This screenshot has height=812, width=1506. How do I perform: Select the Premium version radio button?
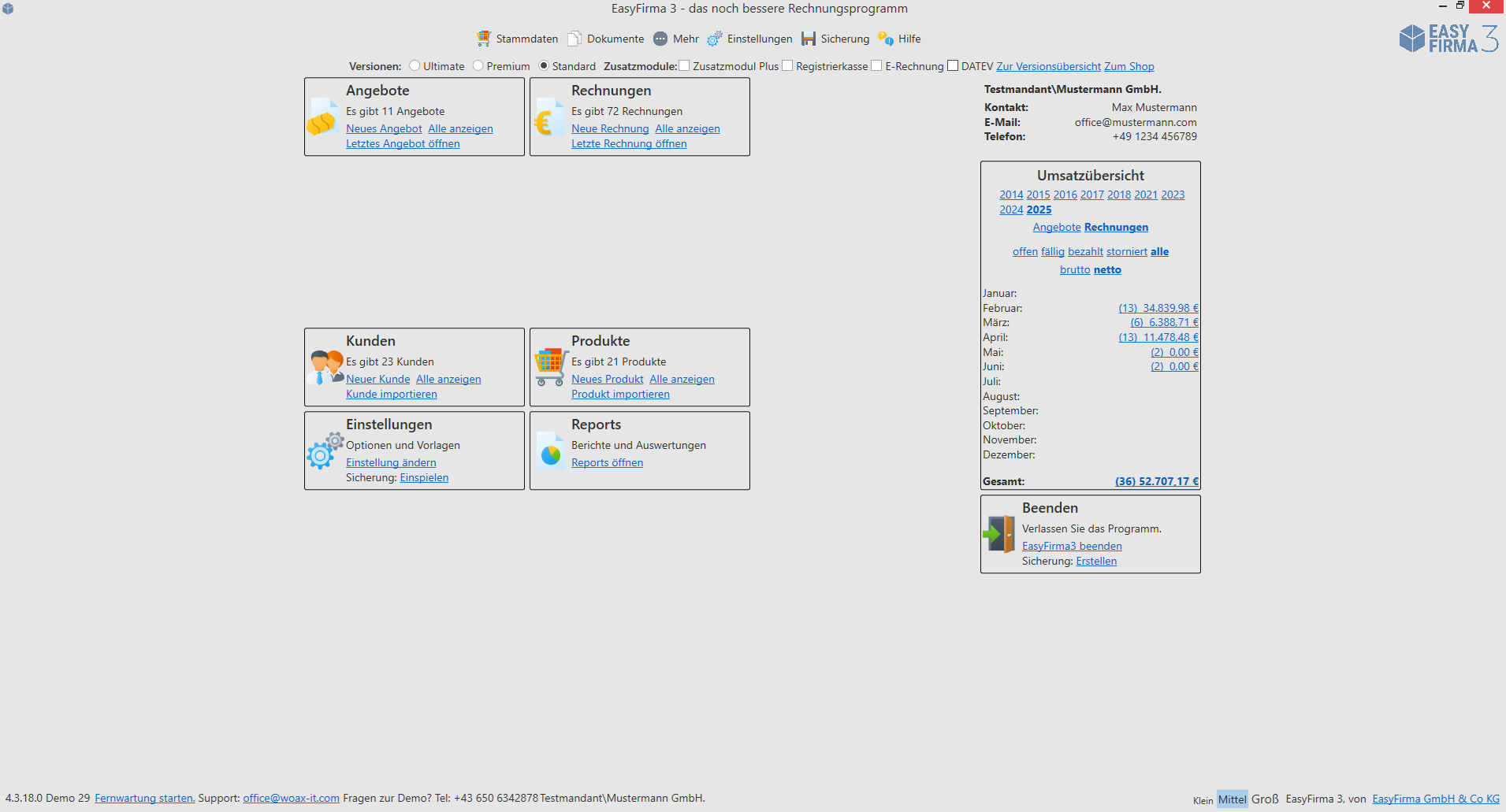478,66
